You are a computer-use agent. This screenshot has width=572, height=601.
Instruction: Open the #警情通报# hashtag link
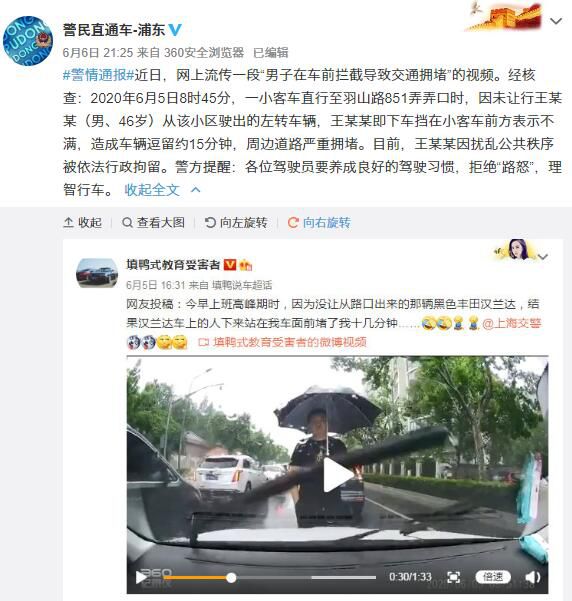click(x=99, y=75)
